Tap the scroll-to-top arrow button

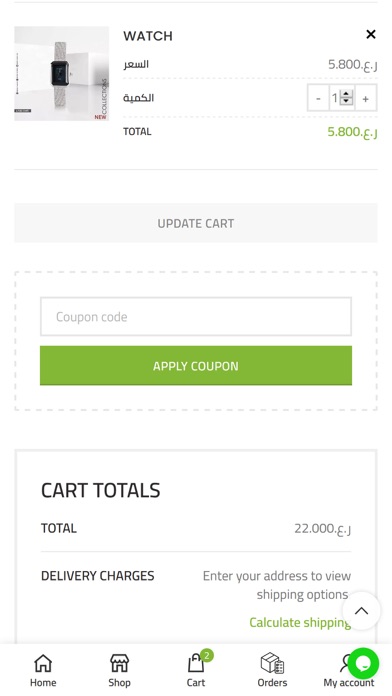tap(361, 611)
